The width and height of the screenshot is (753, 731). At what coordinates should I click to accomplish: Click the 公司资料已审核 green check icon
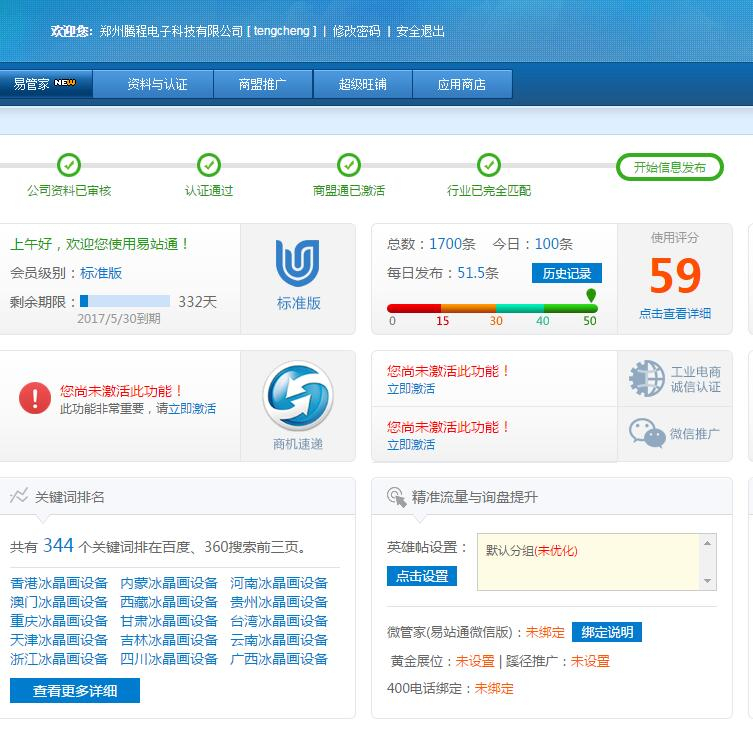pos(69,165)
